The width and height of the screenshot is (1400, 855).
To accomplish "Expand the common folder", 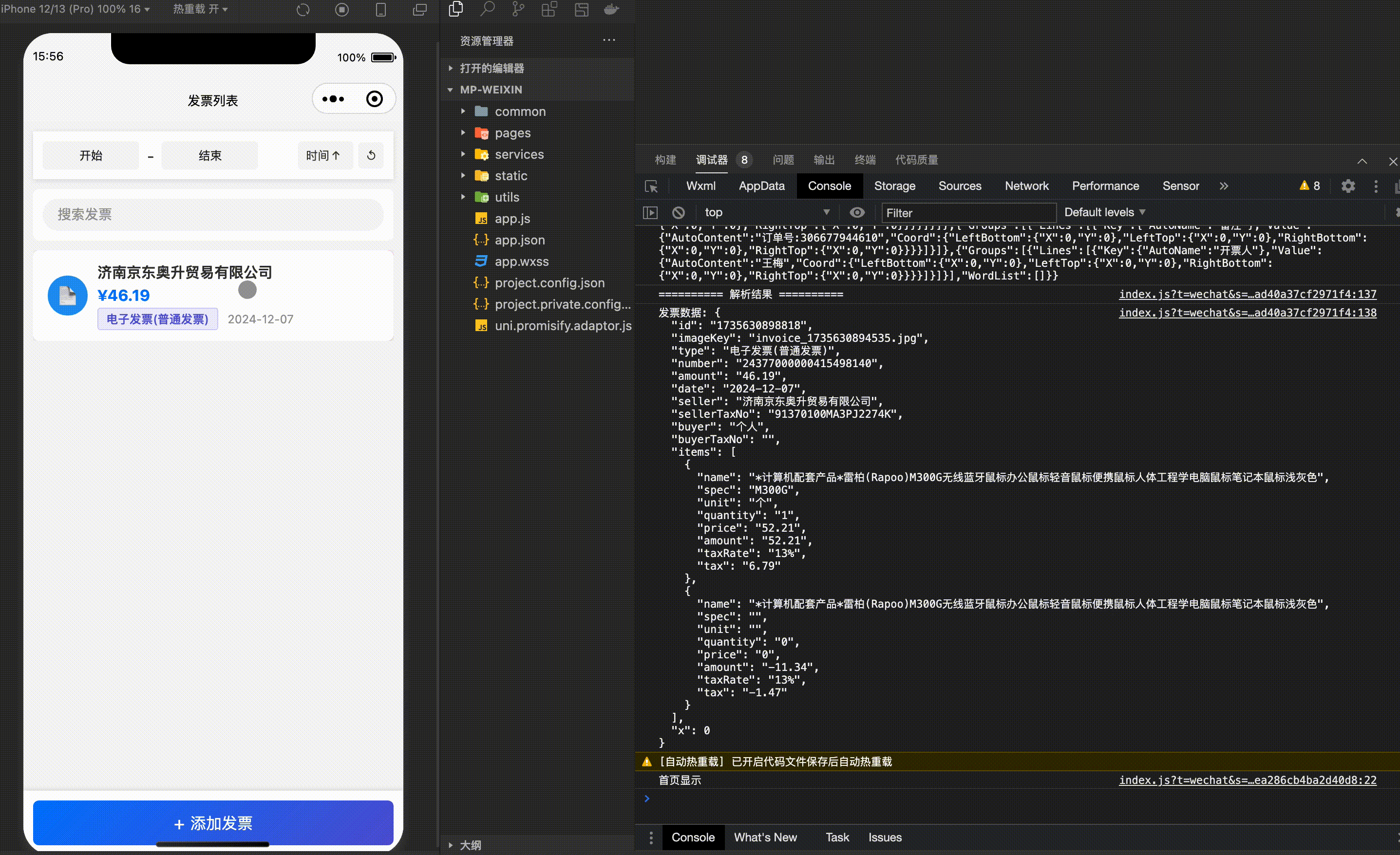I will (x=537, y=112).
